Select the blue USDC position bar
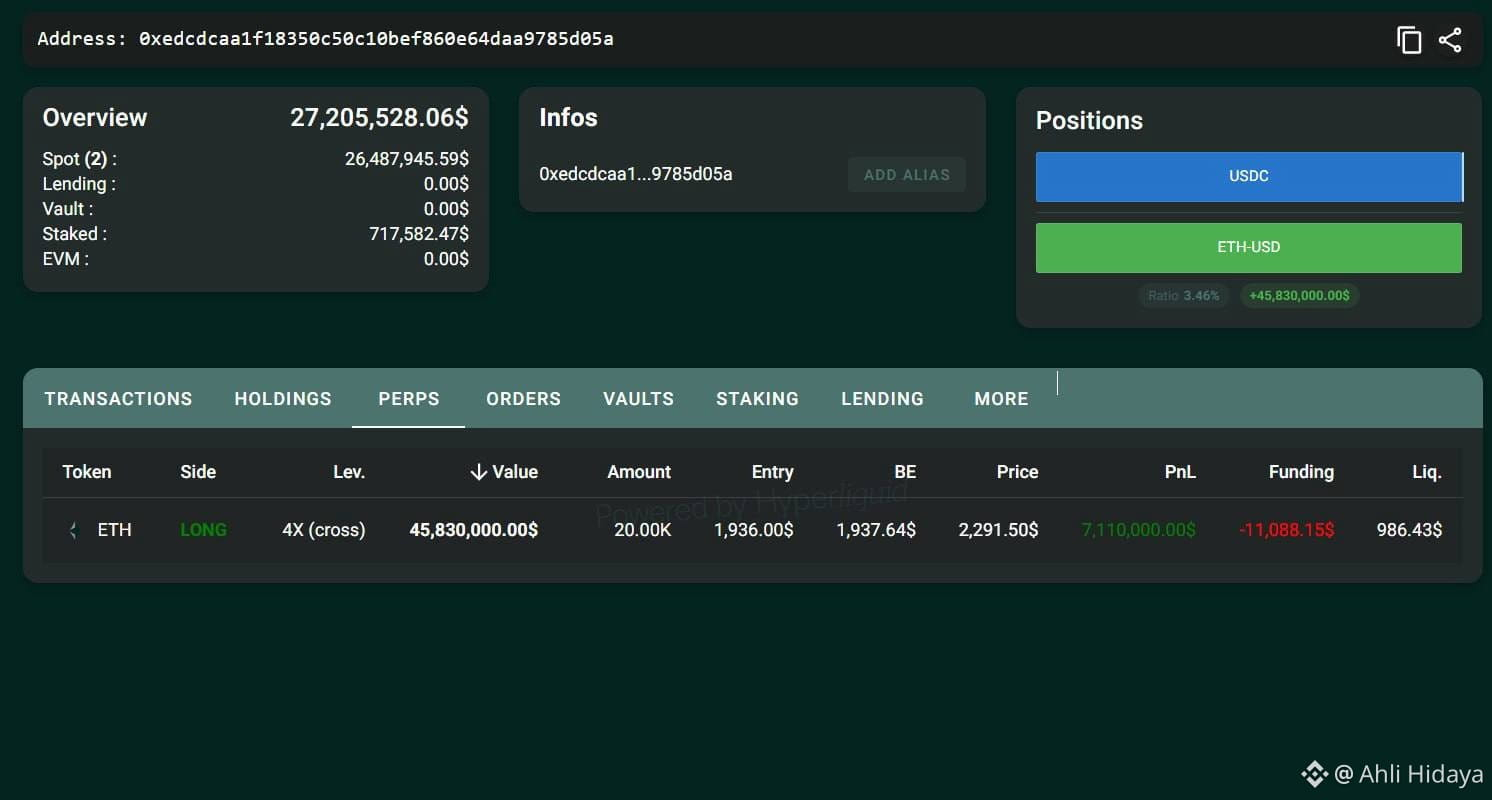The width and height of the screenshot is (1492, 800). pos(1249,176)
